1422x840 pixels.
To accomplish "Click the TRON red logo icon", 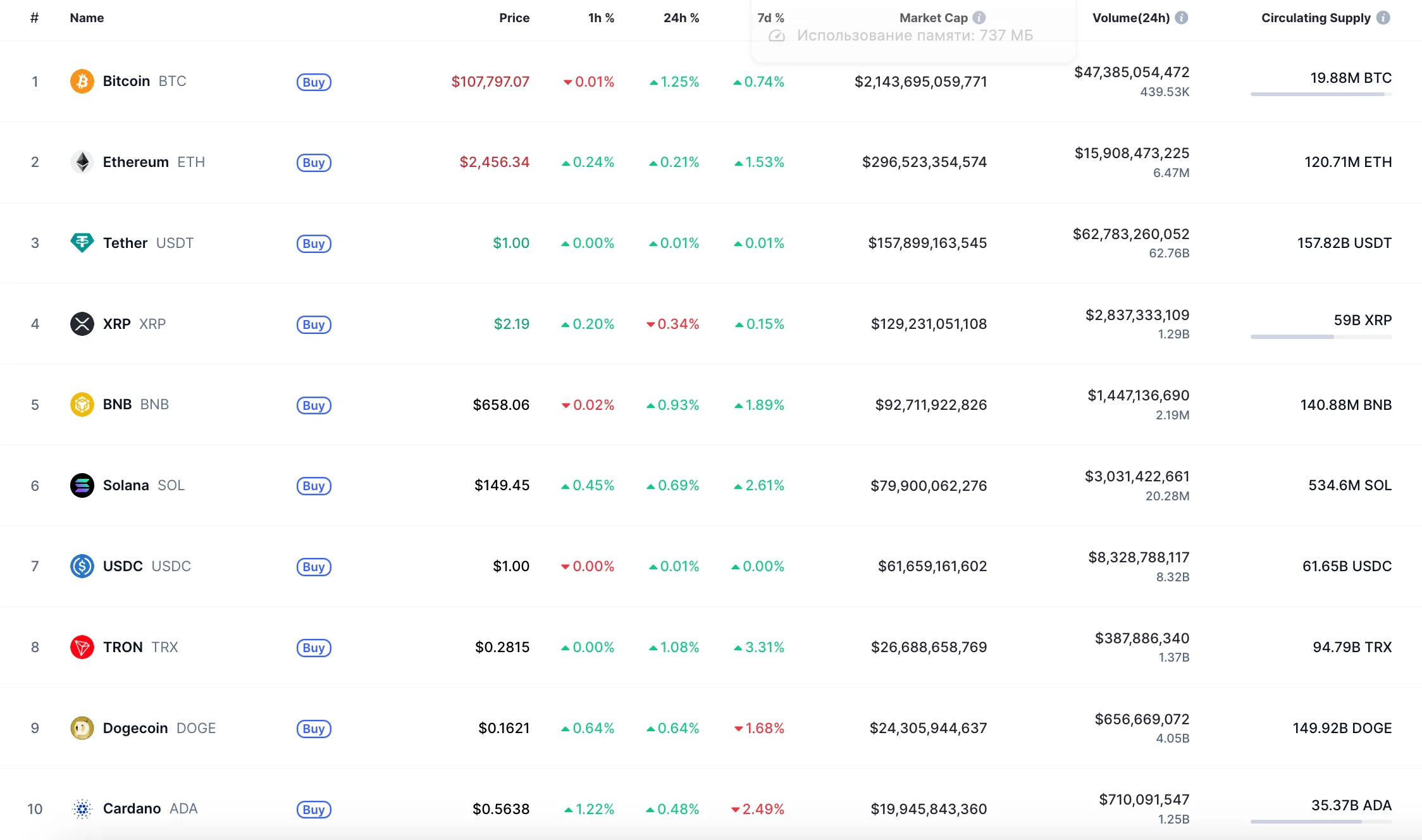I will pyautogui.click(x=82, y=647).
